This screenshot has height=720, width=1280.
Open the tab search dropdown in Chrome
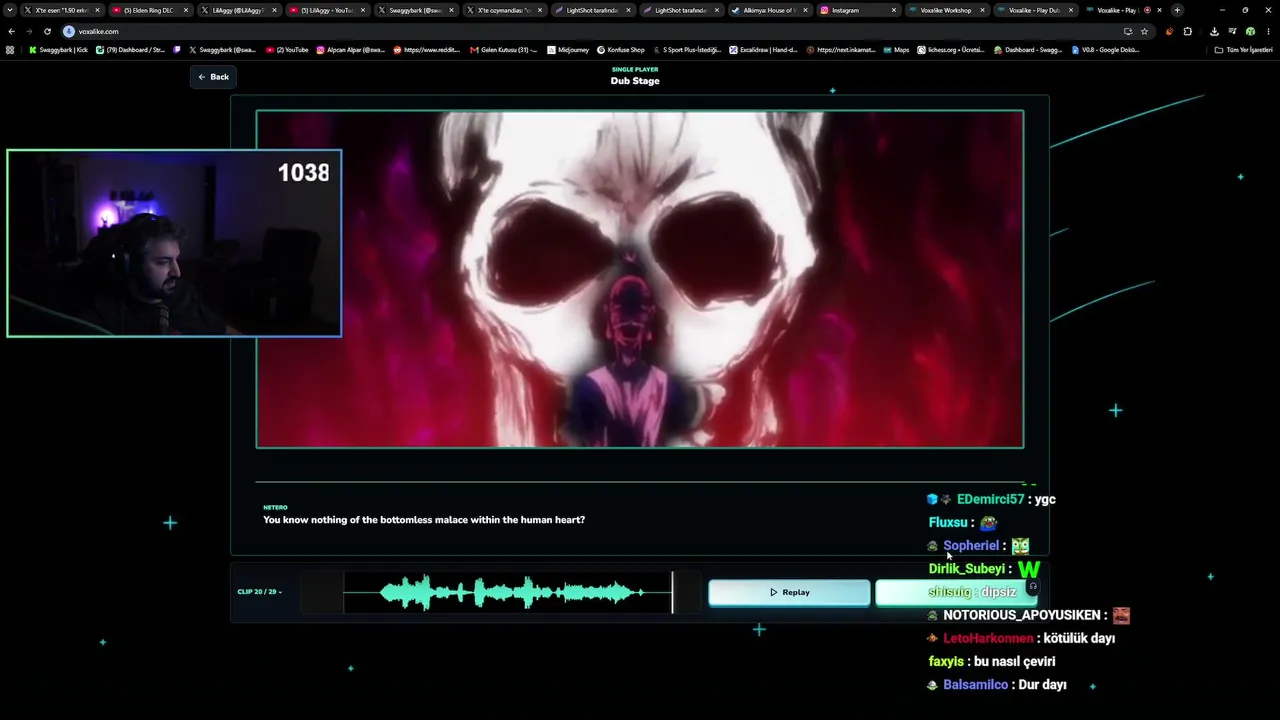tap(10, 10)
